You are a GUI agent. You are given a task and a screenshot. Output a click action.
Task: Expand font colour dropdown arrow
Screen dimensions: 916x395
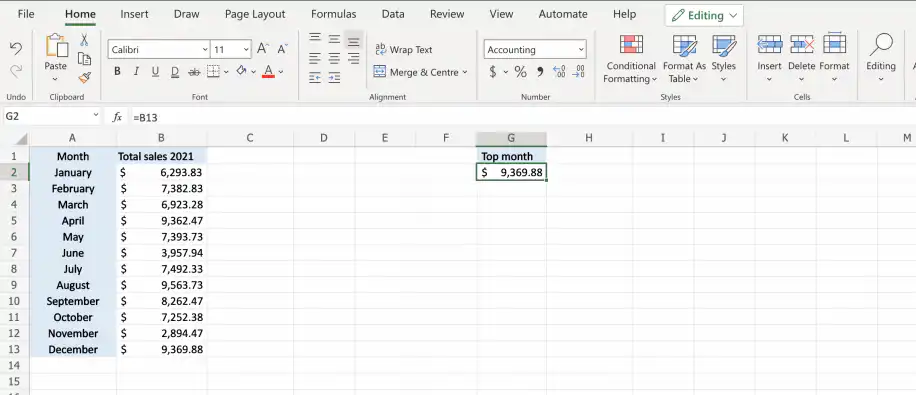point(281,72)
